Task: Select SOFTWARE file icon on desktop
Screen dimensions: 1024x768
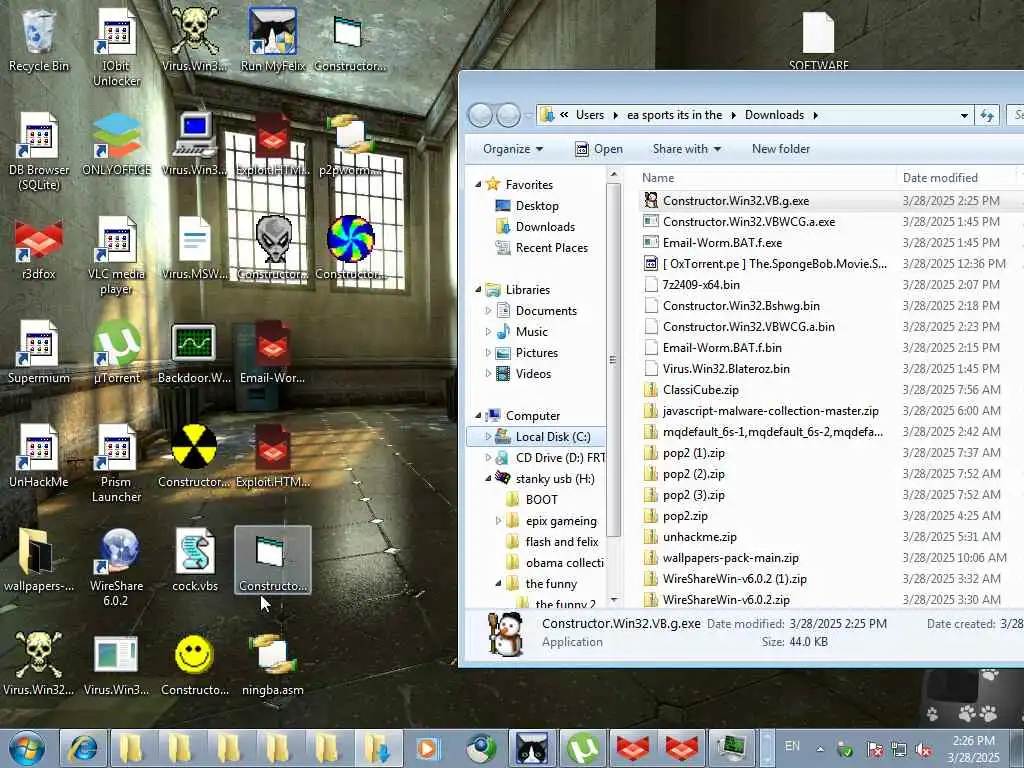Action: point(818,40)
